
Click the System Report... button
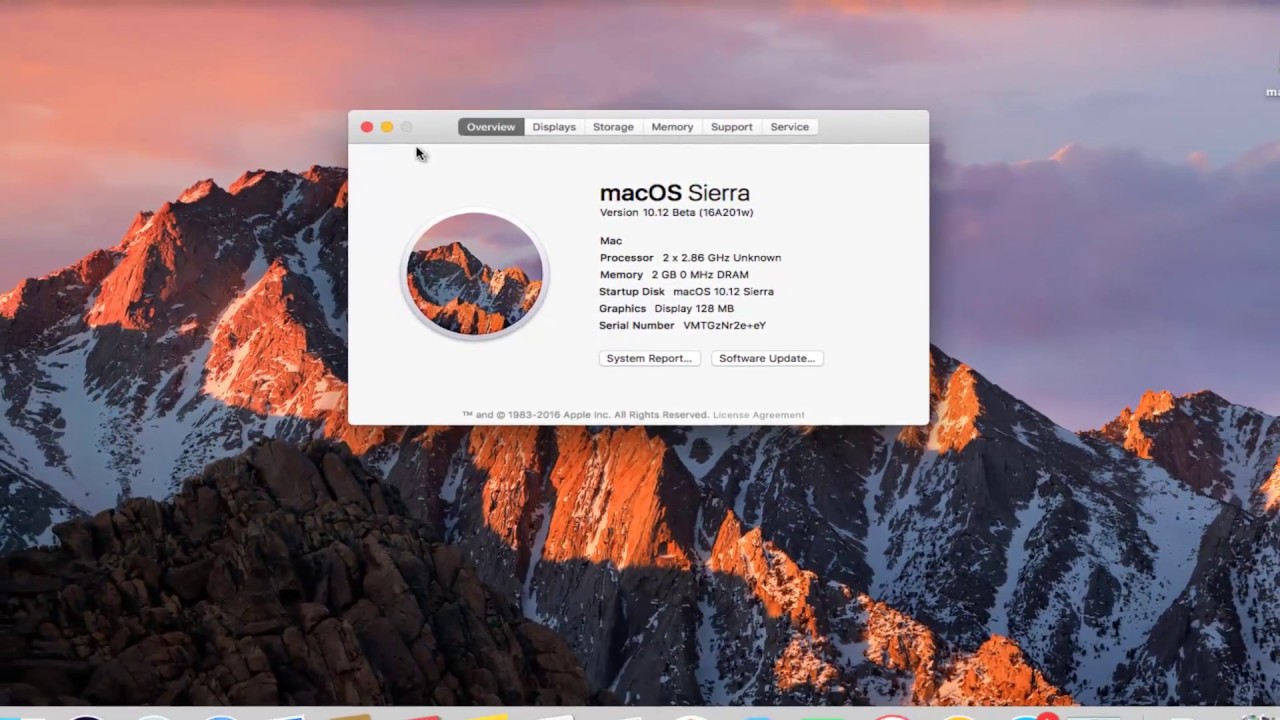(x=649, y=358)
